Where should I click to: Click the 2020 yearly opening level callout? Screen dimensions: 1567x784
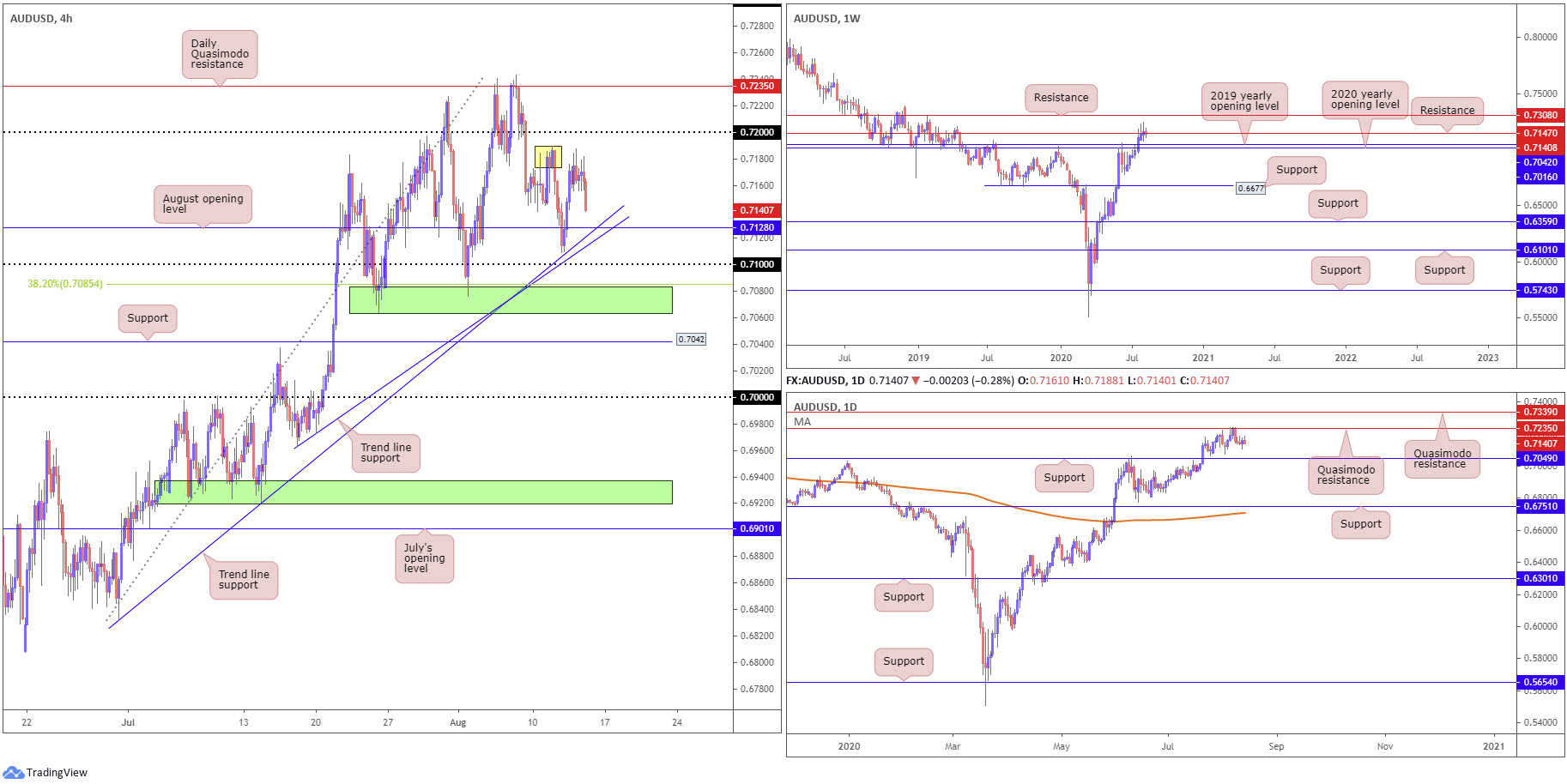click(1364, 100)
